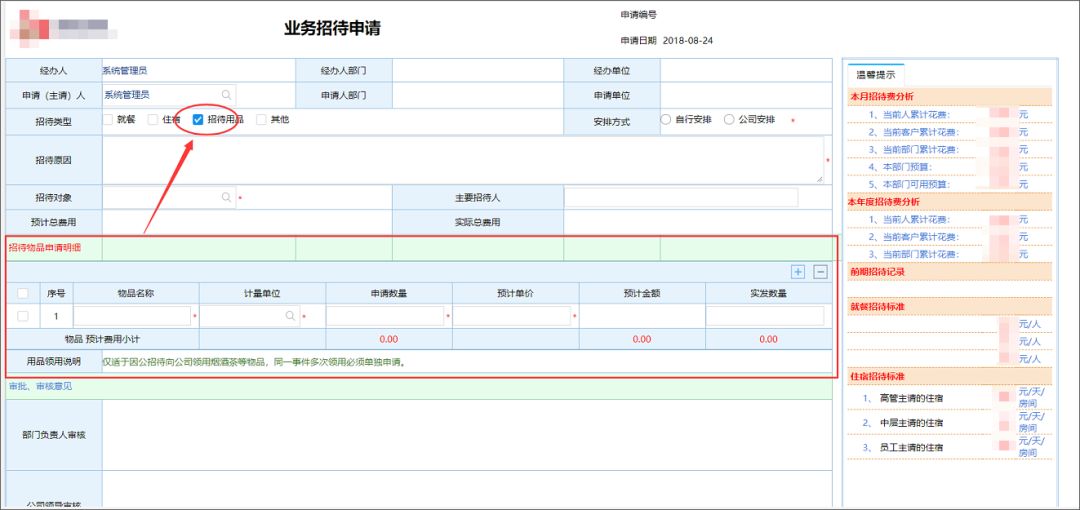Click the 实发数量 column header

[769, 293]
